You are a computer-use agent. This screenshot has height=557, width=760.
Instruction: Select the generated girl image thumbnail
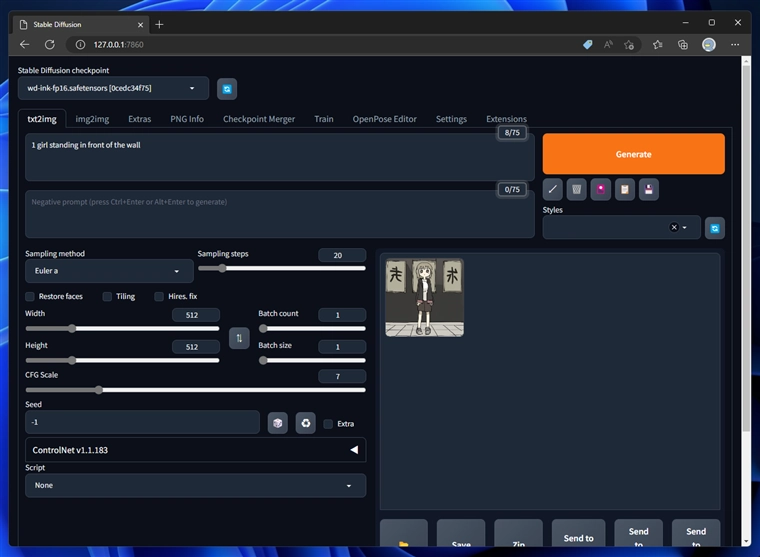click(x=424, y=298)
